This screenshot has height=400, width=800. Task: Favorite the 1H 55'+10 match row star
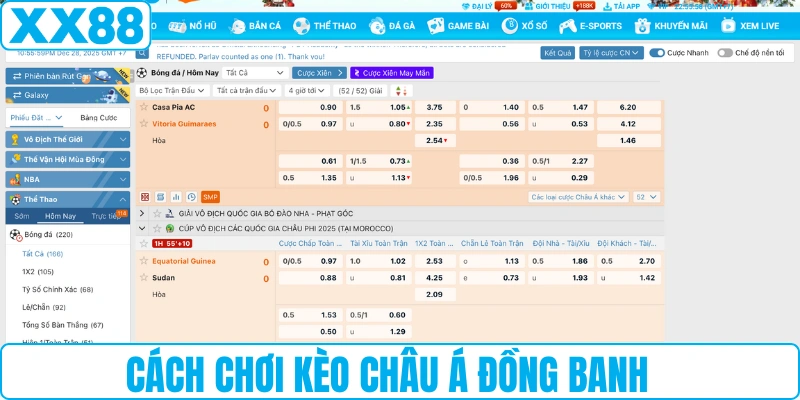(144, 243)
